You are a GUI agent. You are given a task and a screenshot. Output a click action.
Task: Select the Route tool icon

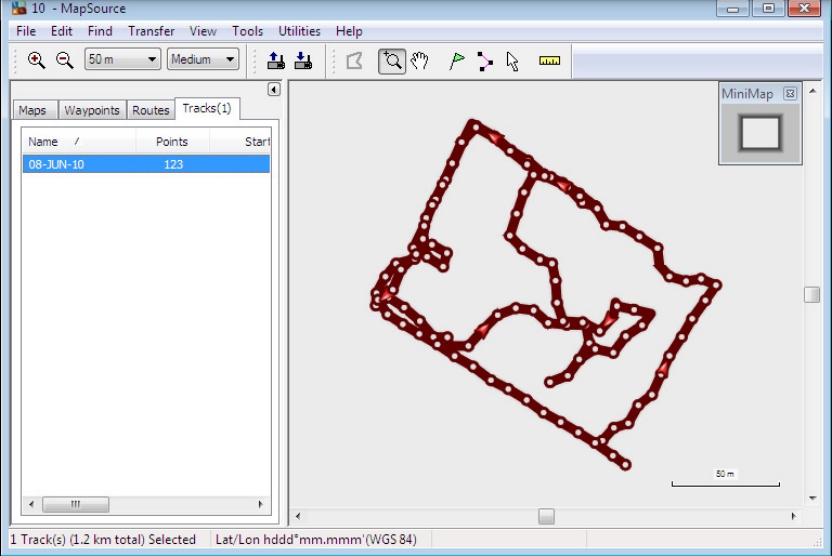484,61
